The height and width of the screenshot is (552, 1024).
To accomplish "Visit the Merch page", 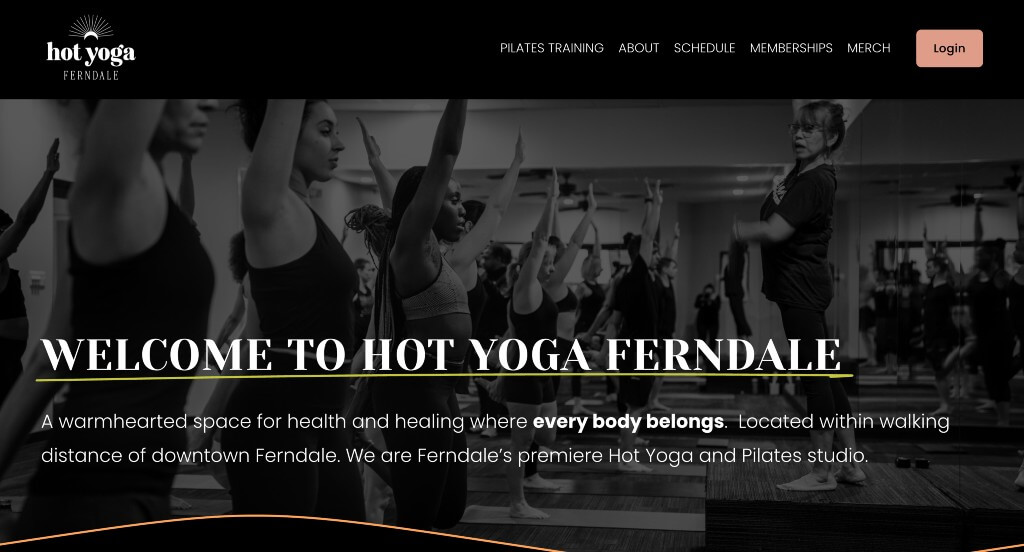I will [869, 48].
